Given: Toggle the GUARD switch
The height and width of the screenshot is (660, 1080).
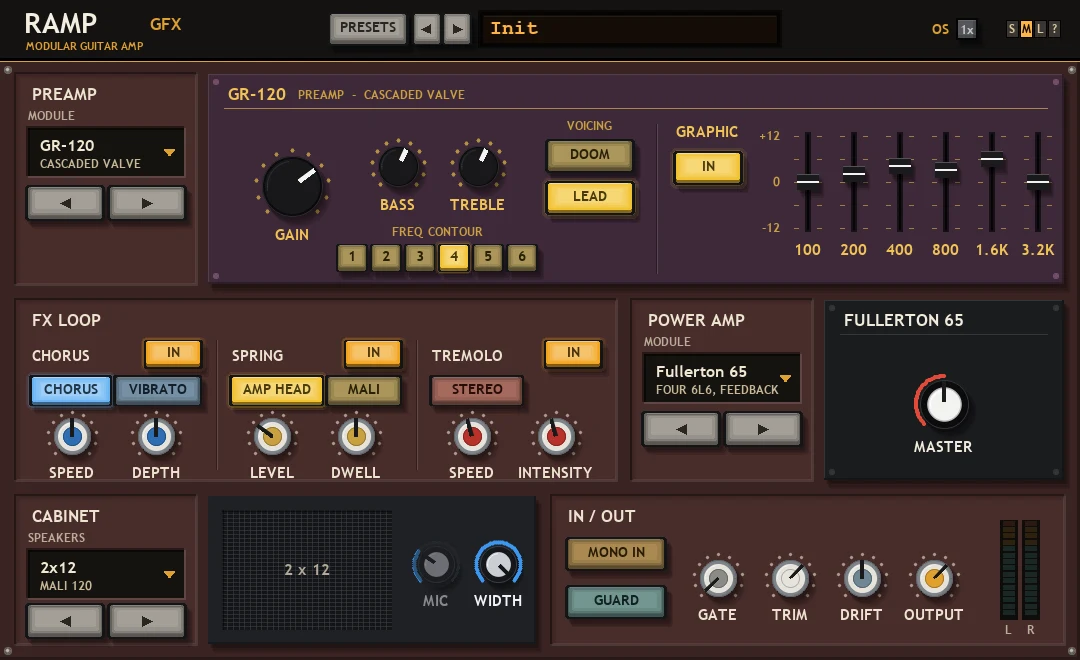Looking at the screenshot, I should click(x=616, y=601).
